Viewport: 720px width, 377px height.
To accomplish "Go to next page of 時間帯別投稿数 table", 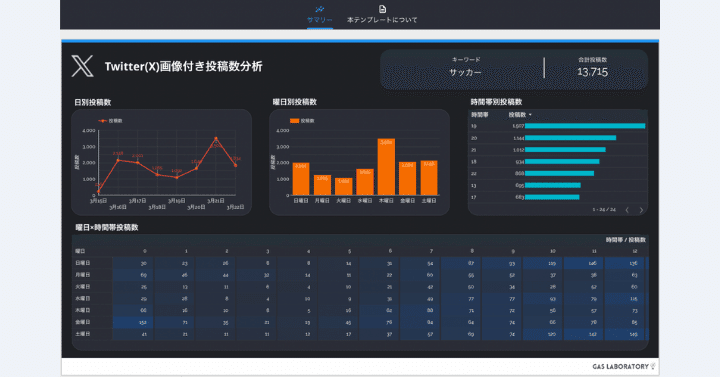I will pyautogui.click(x=641, y=210).
